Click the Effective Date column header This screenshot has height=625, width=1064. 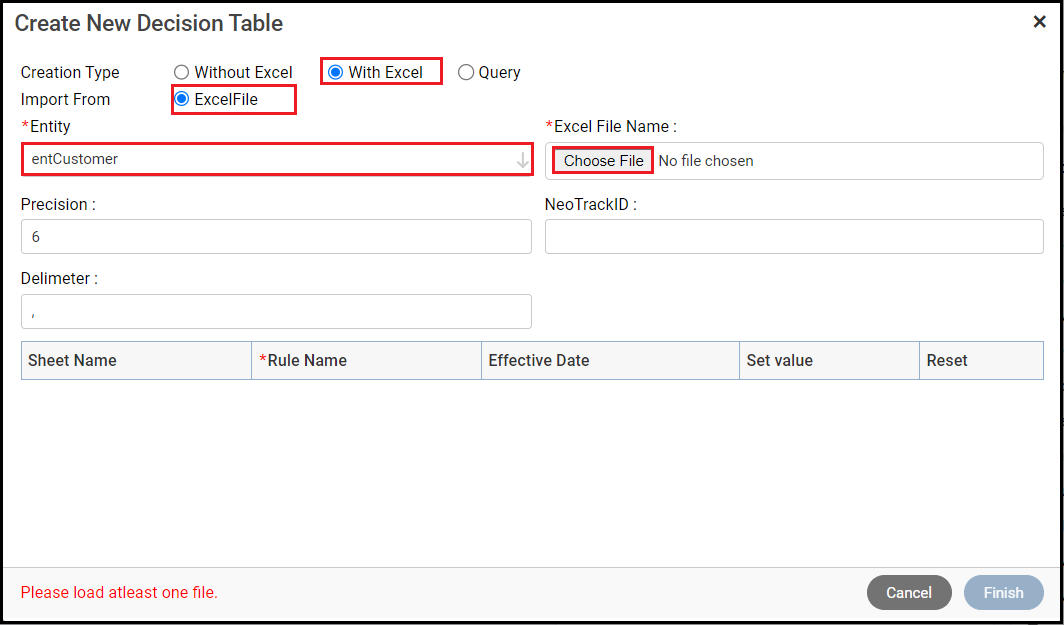[538, 360]
